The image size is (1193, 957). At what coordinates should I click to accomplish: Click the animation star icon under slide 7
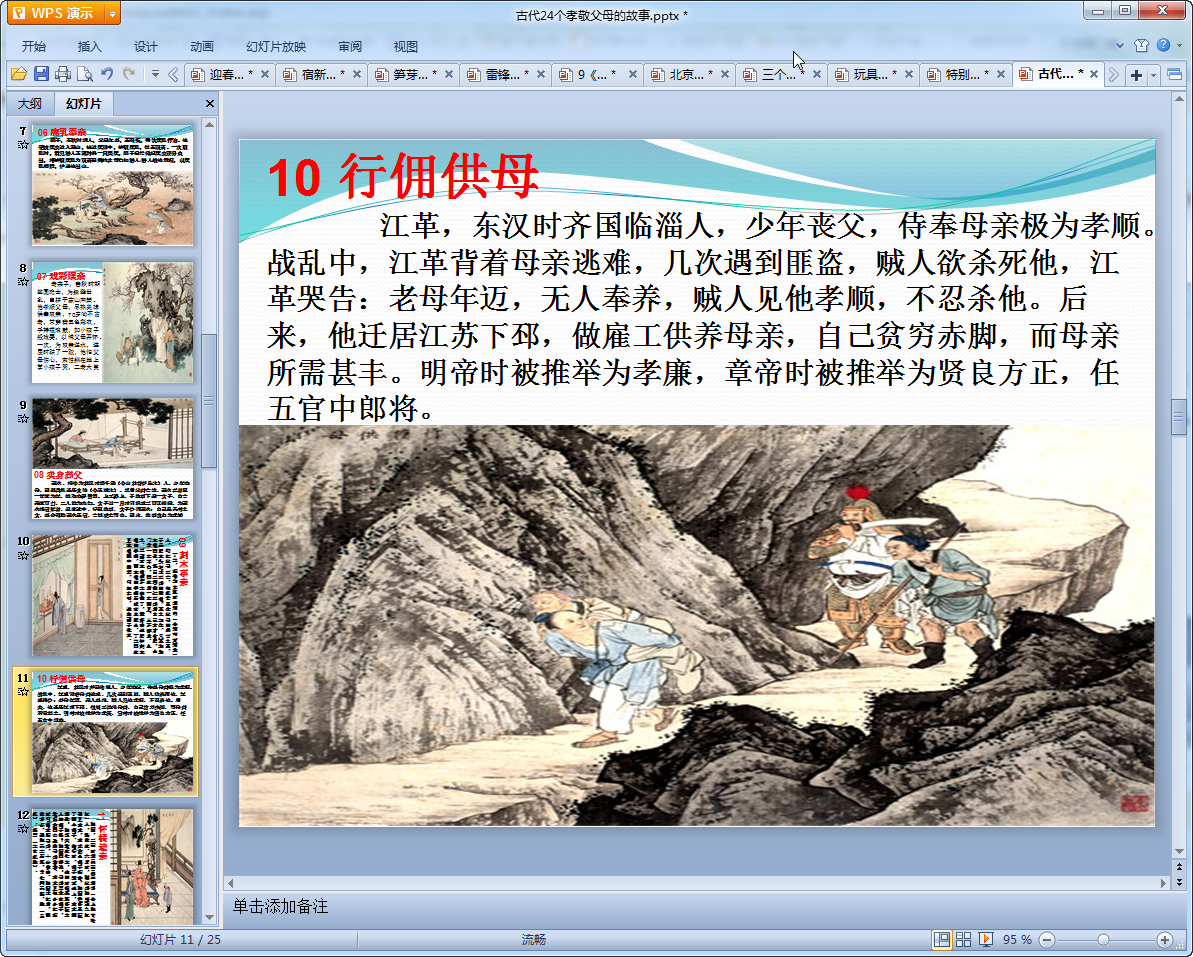23,145
